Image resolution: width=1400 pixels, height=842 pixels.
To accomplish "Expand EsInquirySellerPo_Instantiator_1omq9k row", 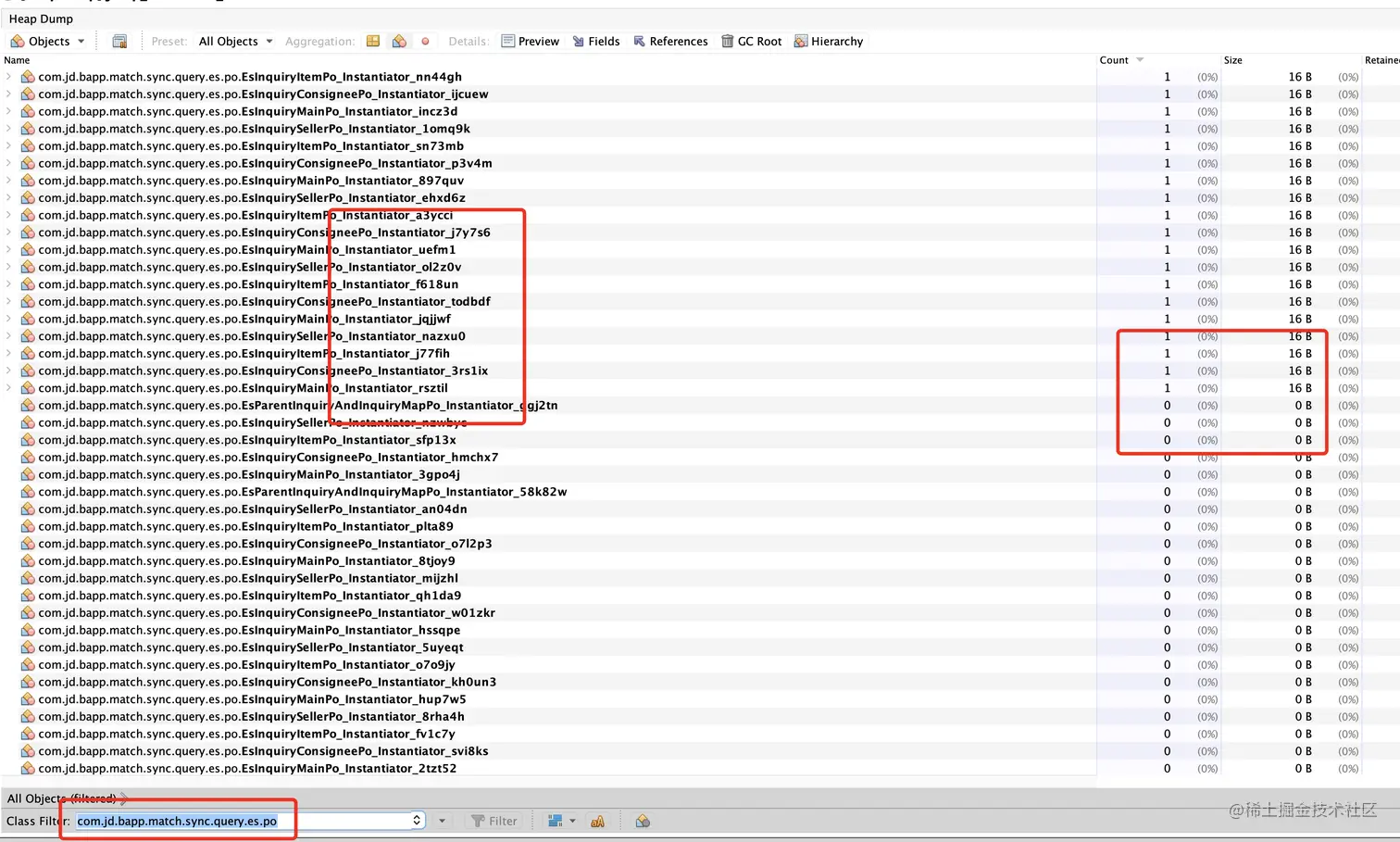I will coord(9,129).
